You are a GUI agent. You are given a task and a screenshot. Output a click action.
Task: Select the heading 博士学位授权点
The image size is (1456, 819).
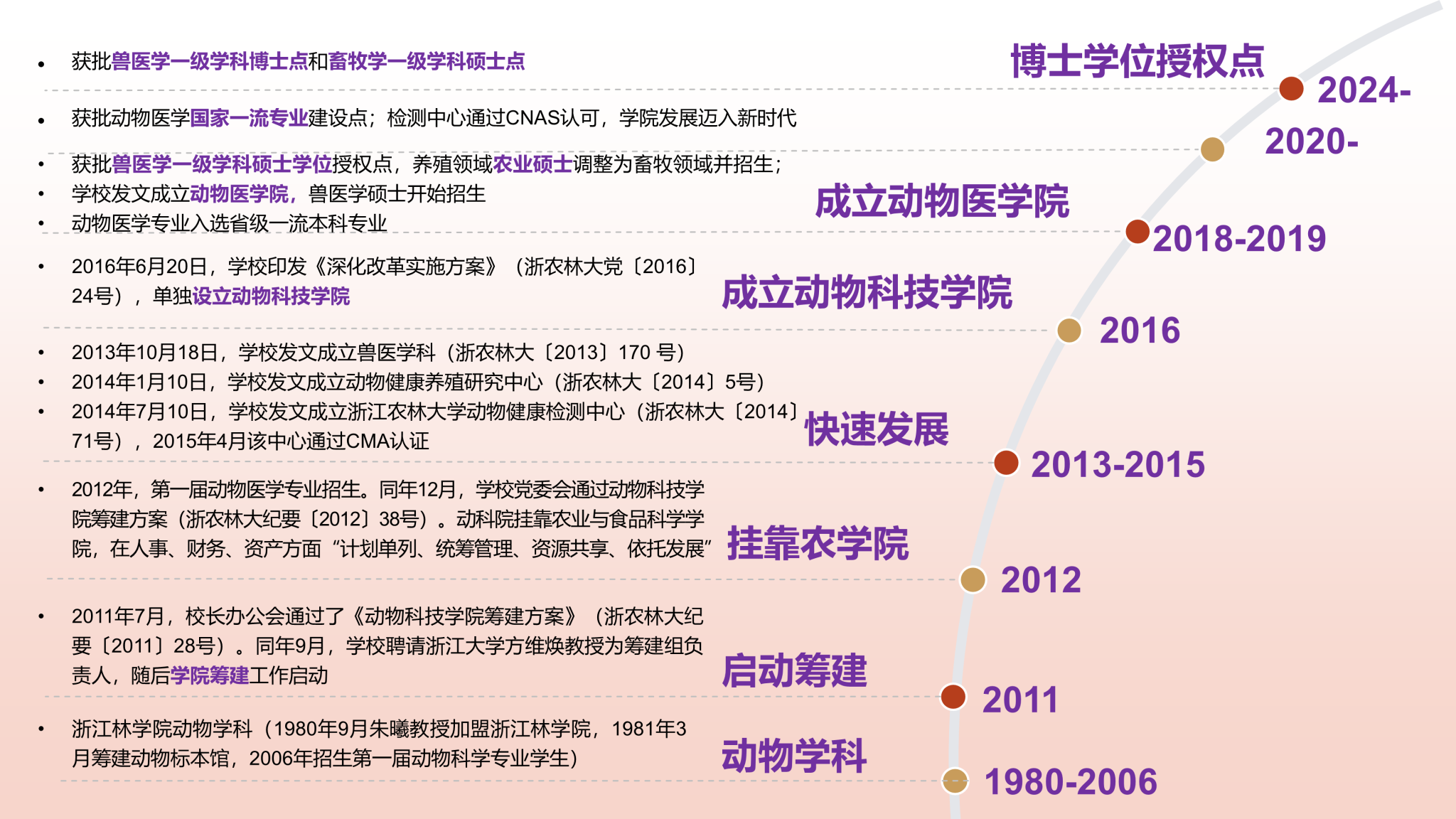[1137, 61]
